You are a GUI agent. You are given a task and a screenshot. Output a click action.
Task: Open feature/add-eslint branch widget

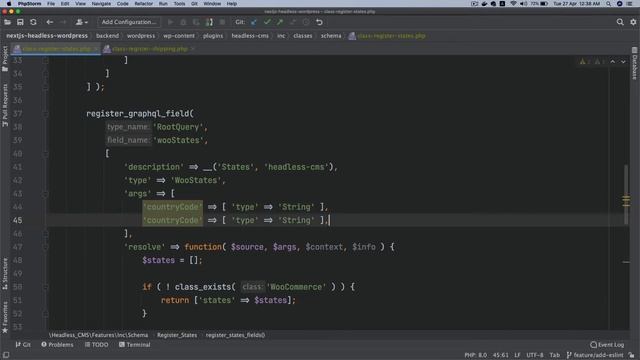[595, 356]
